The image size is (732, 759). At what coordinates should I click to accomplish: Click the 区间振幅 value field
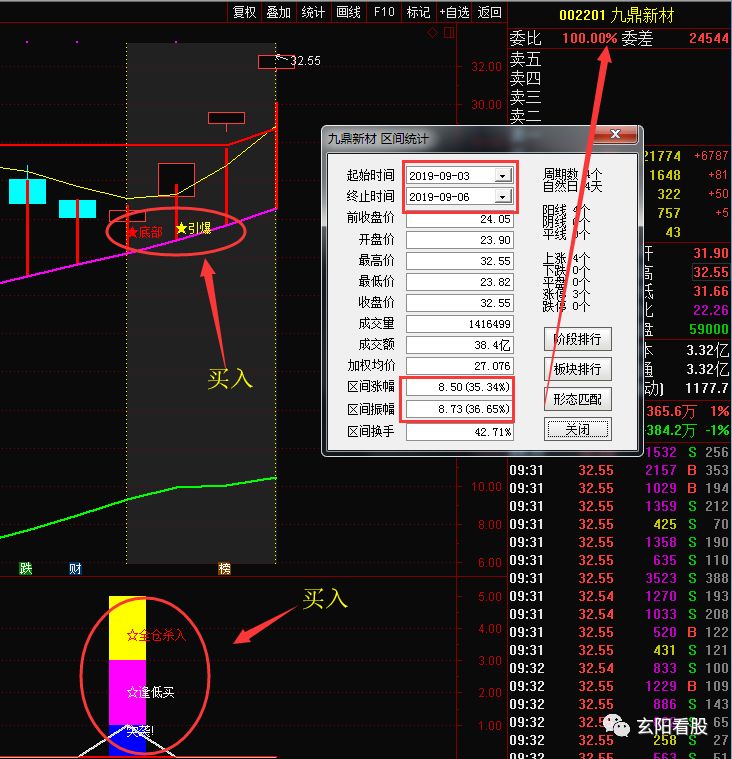pos(459,409)
